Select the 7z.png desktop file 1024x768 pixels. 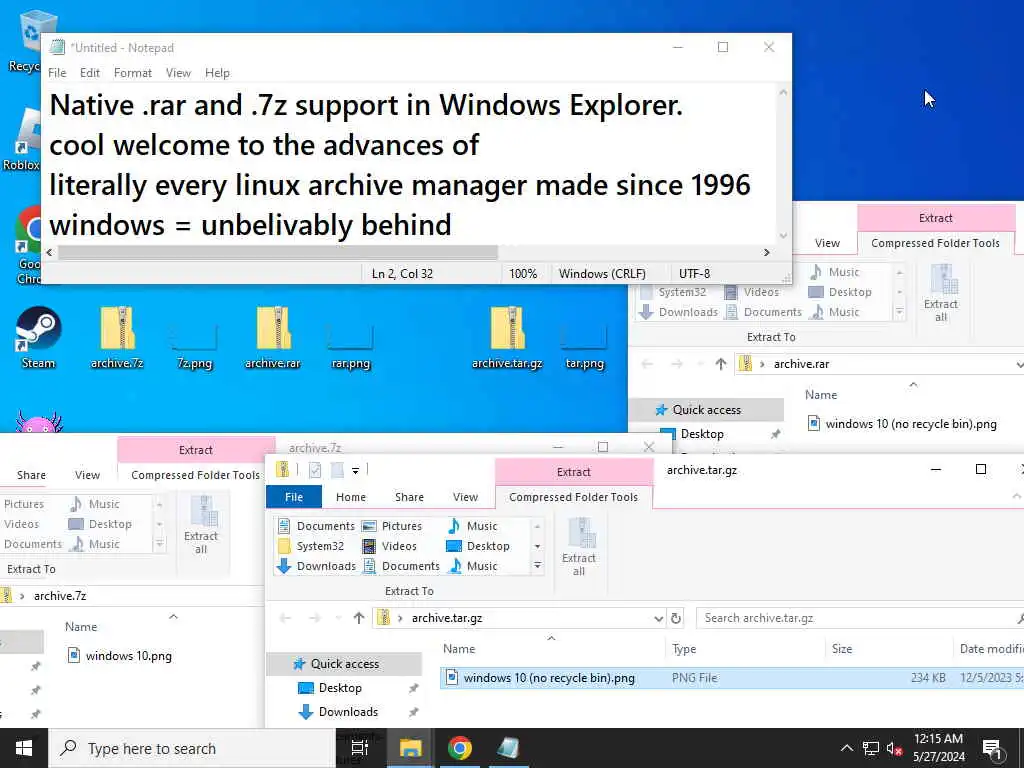(x=195, y=344)
